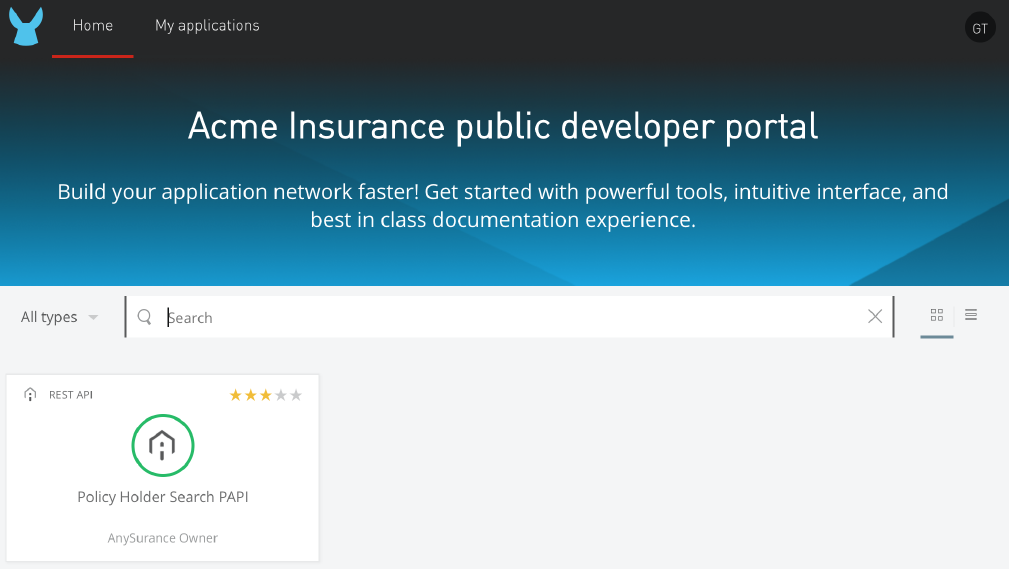
Task: Open the GT user avatar menu
Action: pyautogui.click(x=980, y=28)
